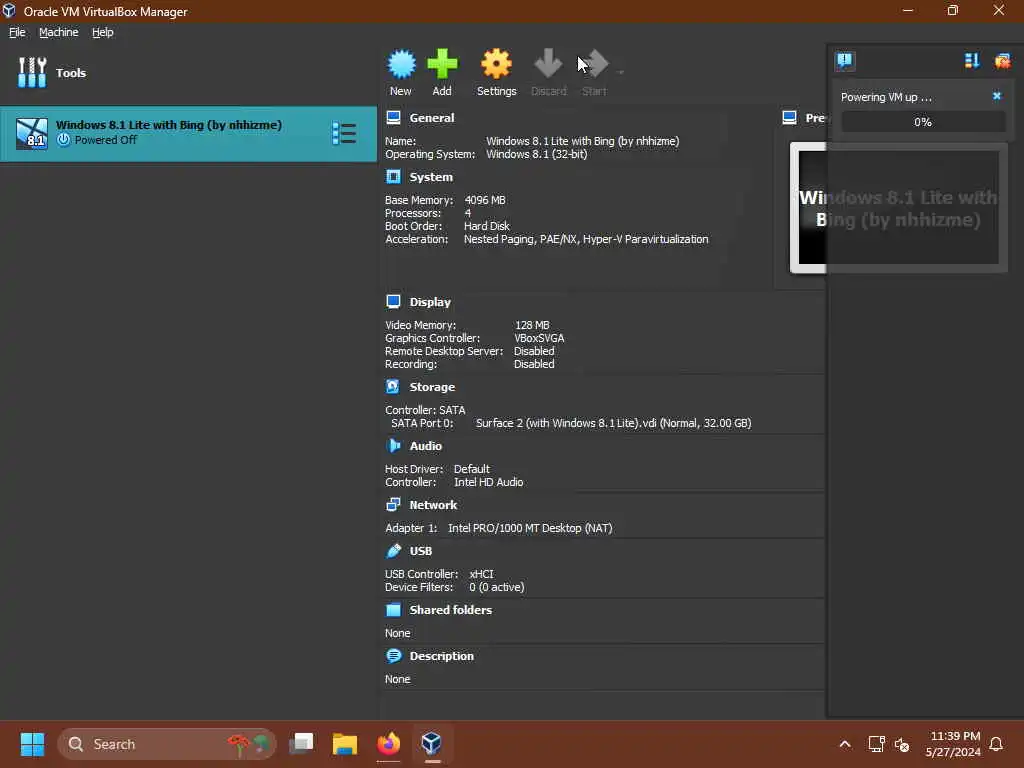Click the Shared folders heading link

(x=451, y=610)
